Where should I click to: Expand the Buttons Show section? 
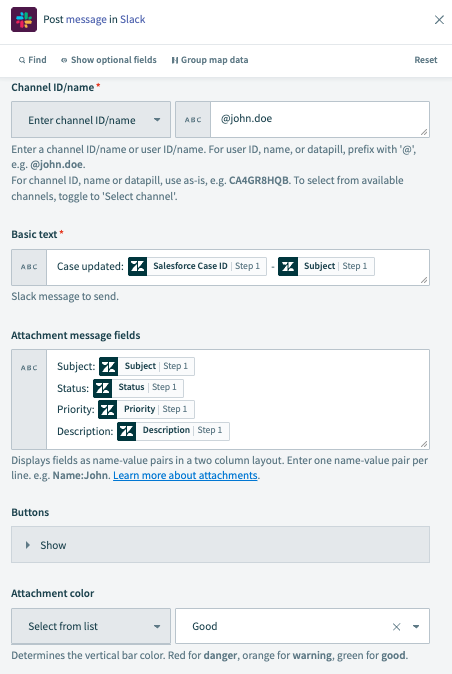click(x=220, y=545)
